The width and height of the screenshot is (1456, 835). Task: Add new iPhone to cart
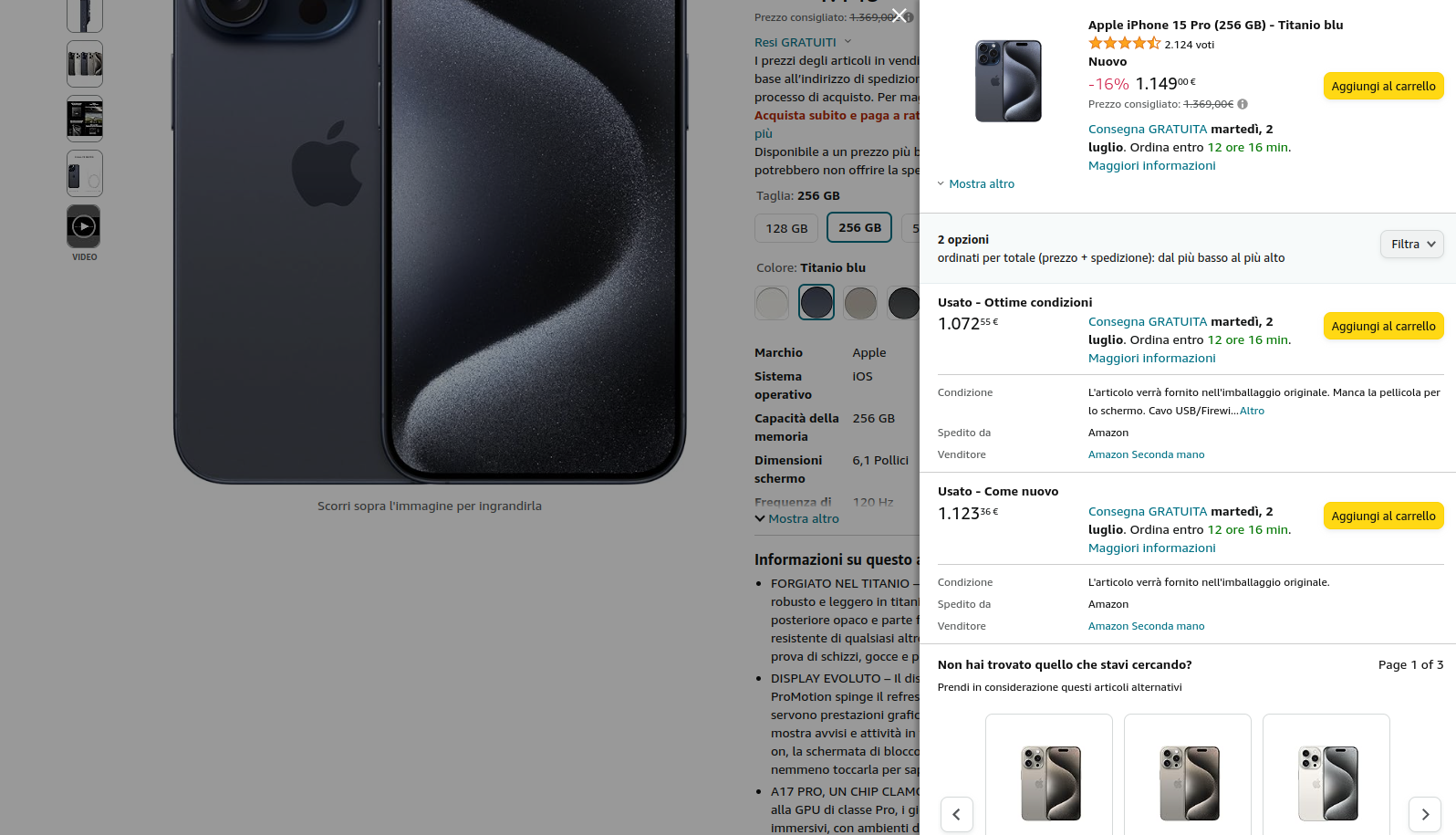point(1383,86)
